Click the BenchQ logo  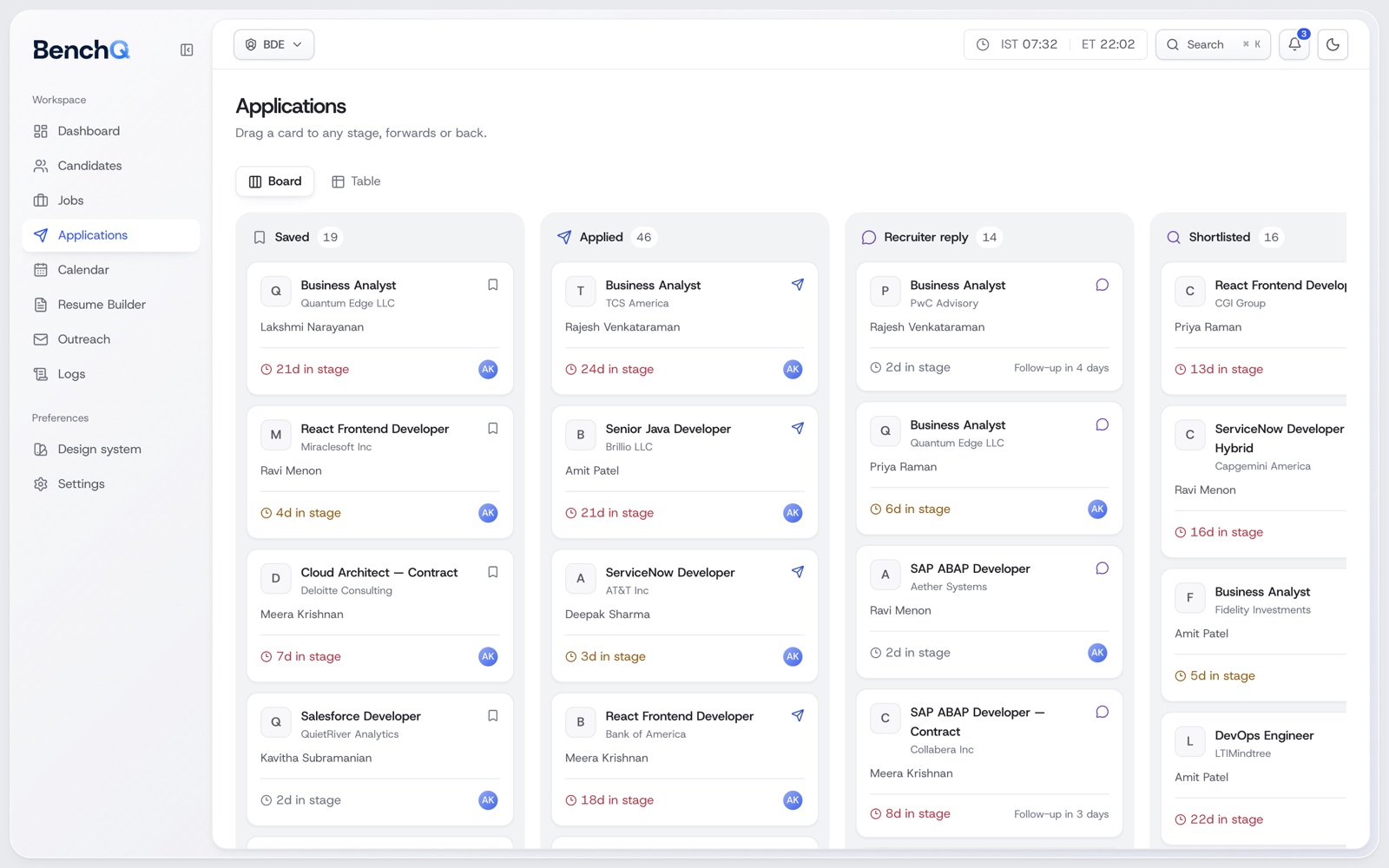(82, 50)
